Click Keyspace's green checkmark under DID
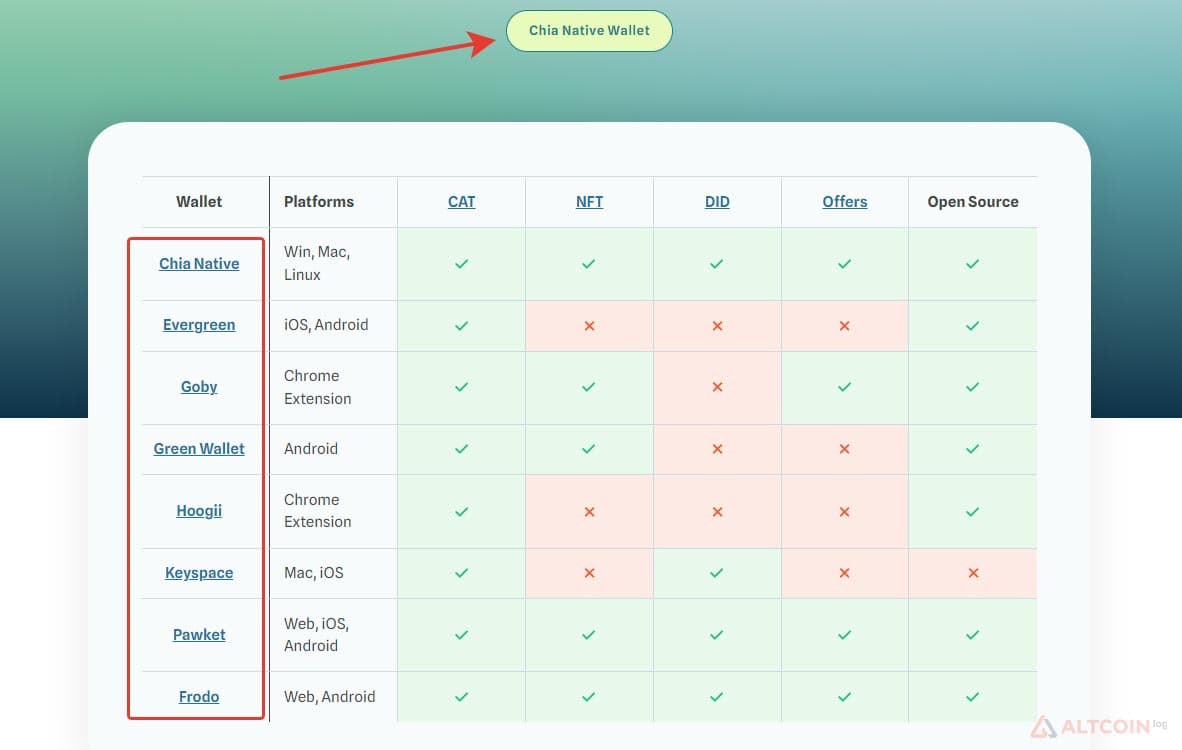Image resolution: width=1182 pixels, height=750 pixels. pos(717,573)
